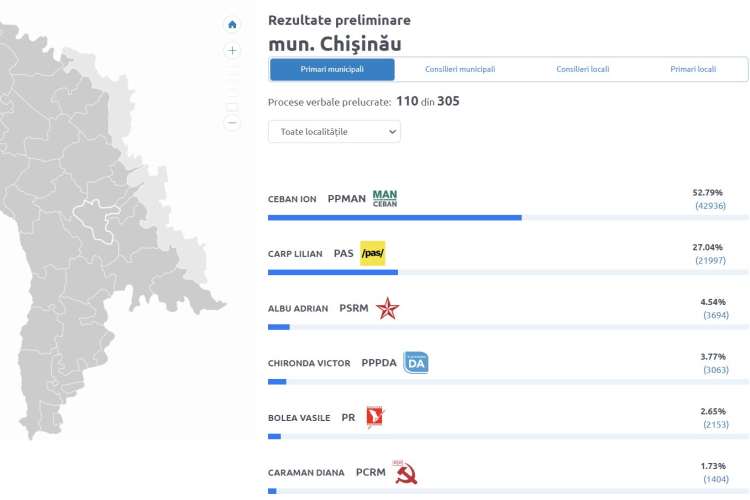Click the Ceban Ion candidate name

[292, 199]
